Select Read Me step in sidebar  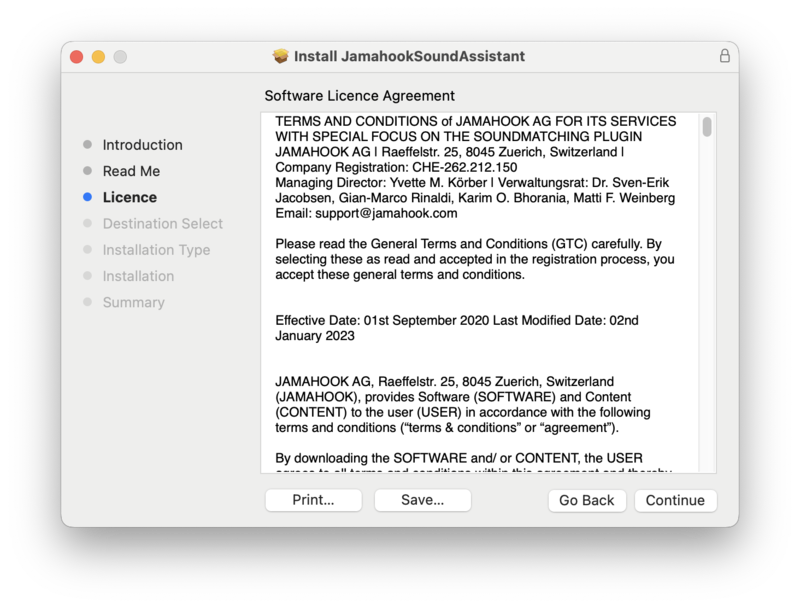pyautogui.click(x=131, y=171)
